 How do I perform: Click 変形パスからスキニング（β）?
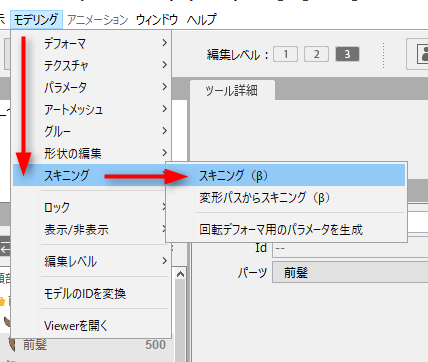point(286,197)
